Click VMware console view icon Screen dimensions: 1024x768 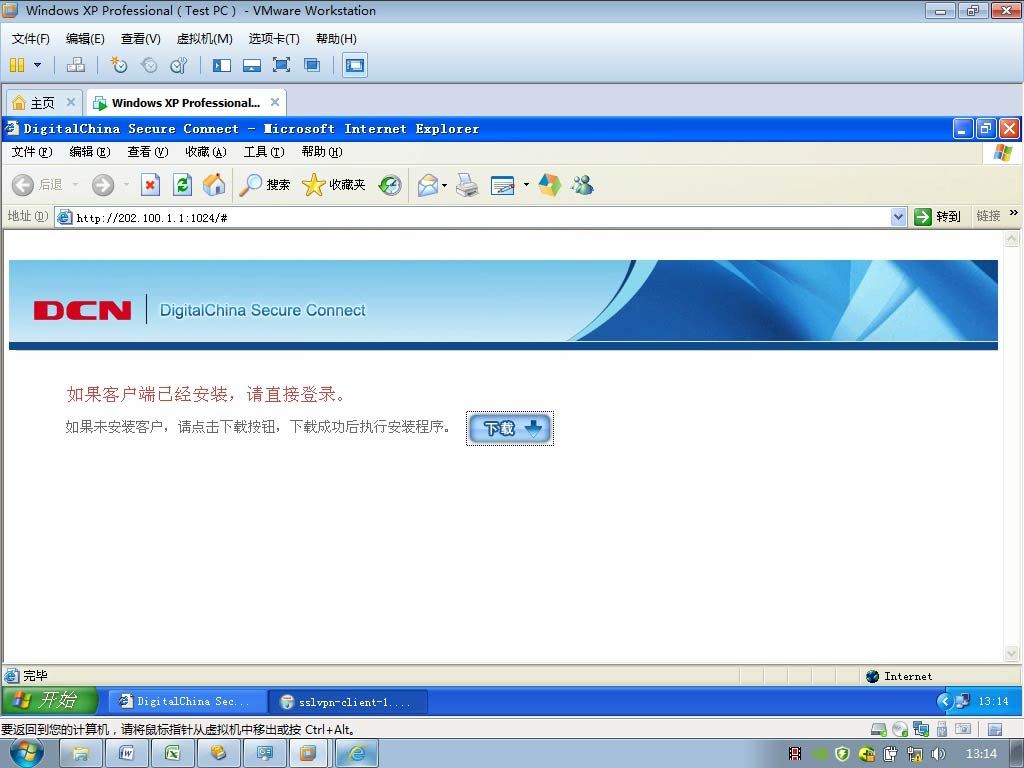pyautogui.click(x=355, y=65)
